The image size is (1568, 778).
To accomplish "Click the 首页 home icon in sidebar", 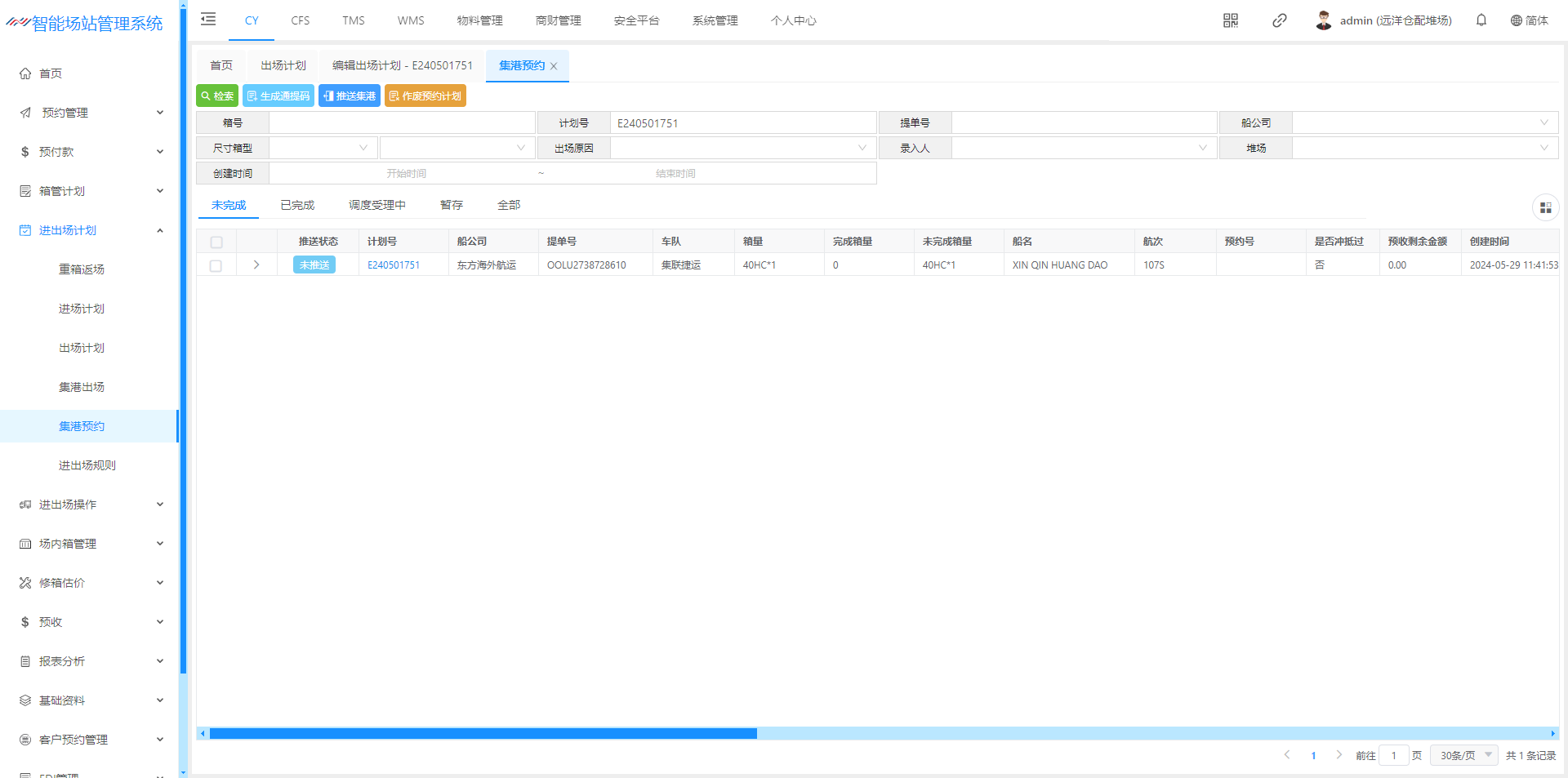I will [25, 73].
